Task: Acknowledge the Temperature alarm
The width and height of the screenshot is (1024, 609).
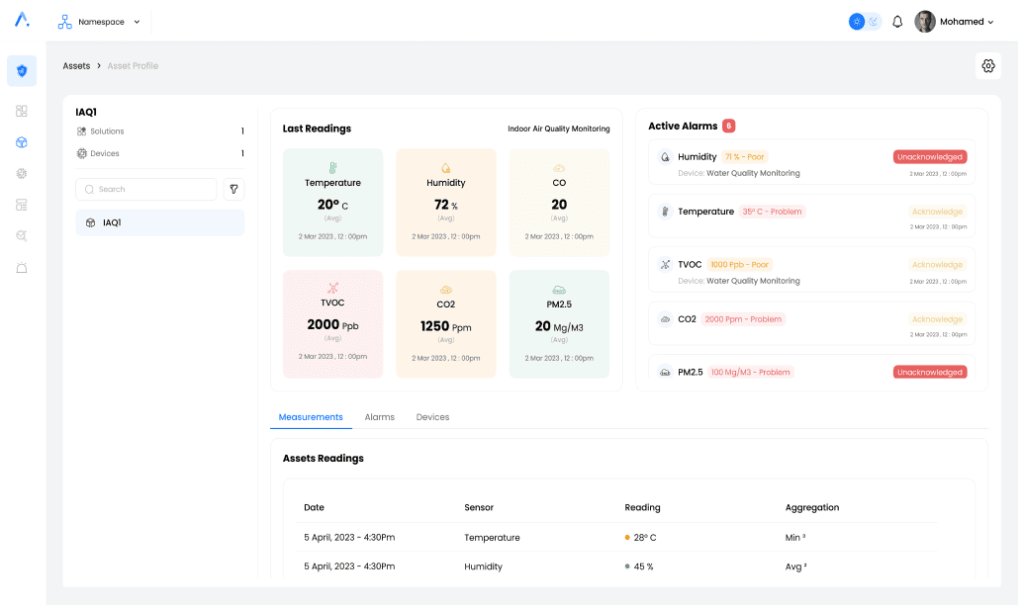Action: 937,212
